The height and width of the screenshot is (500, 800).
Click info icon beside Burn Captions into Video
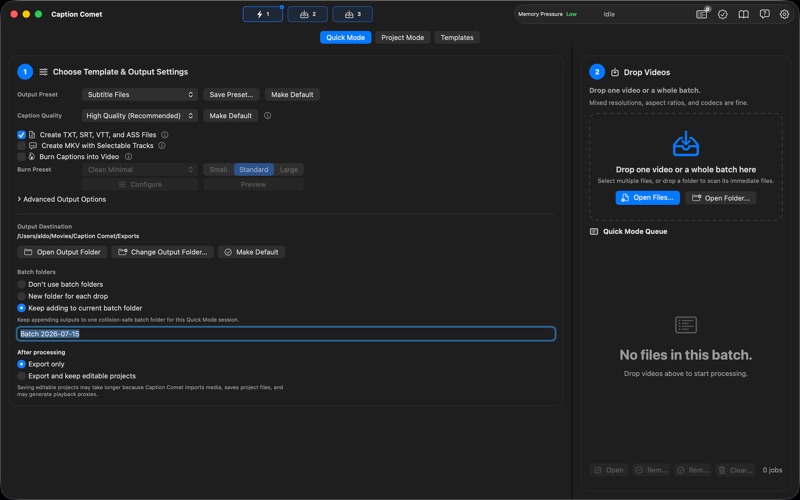(129, 157)
